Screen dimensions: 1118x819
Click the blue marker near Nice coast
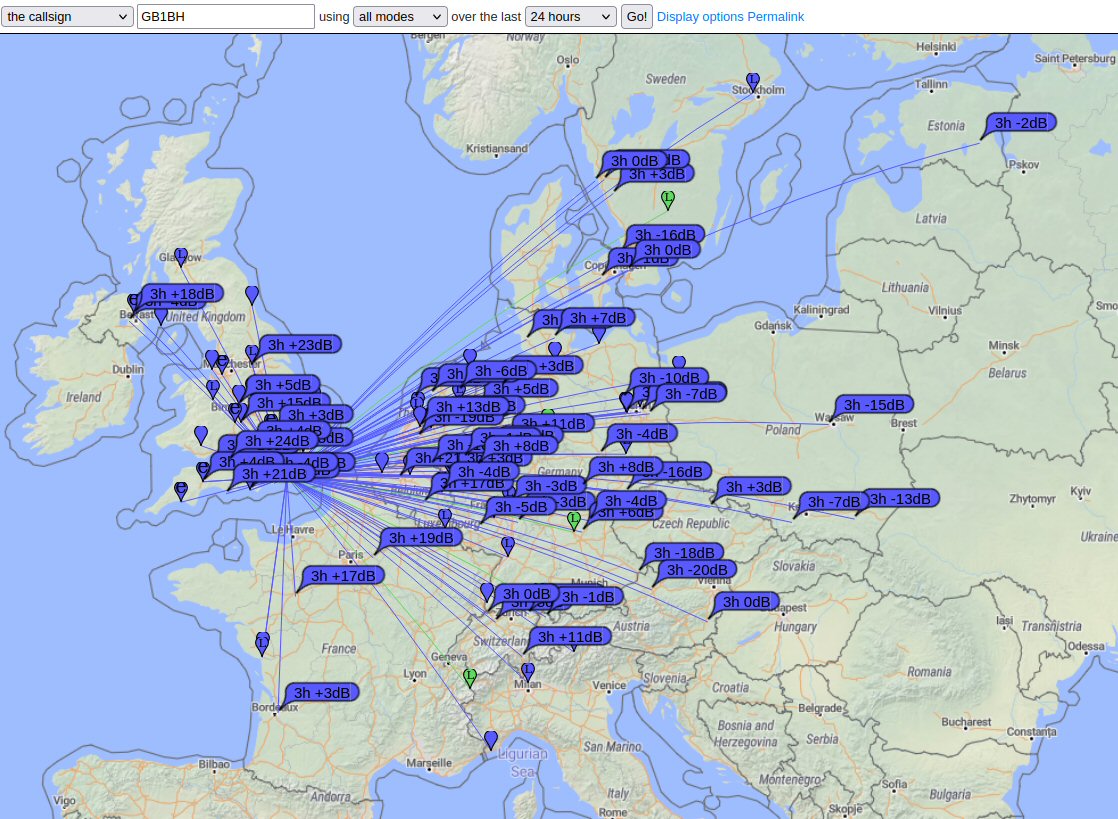pyautogui.click(x=491, y=739)
